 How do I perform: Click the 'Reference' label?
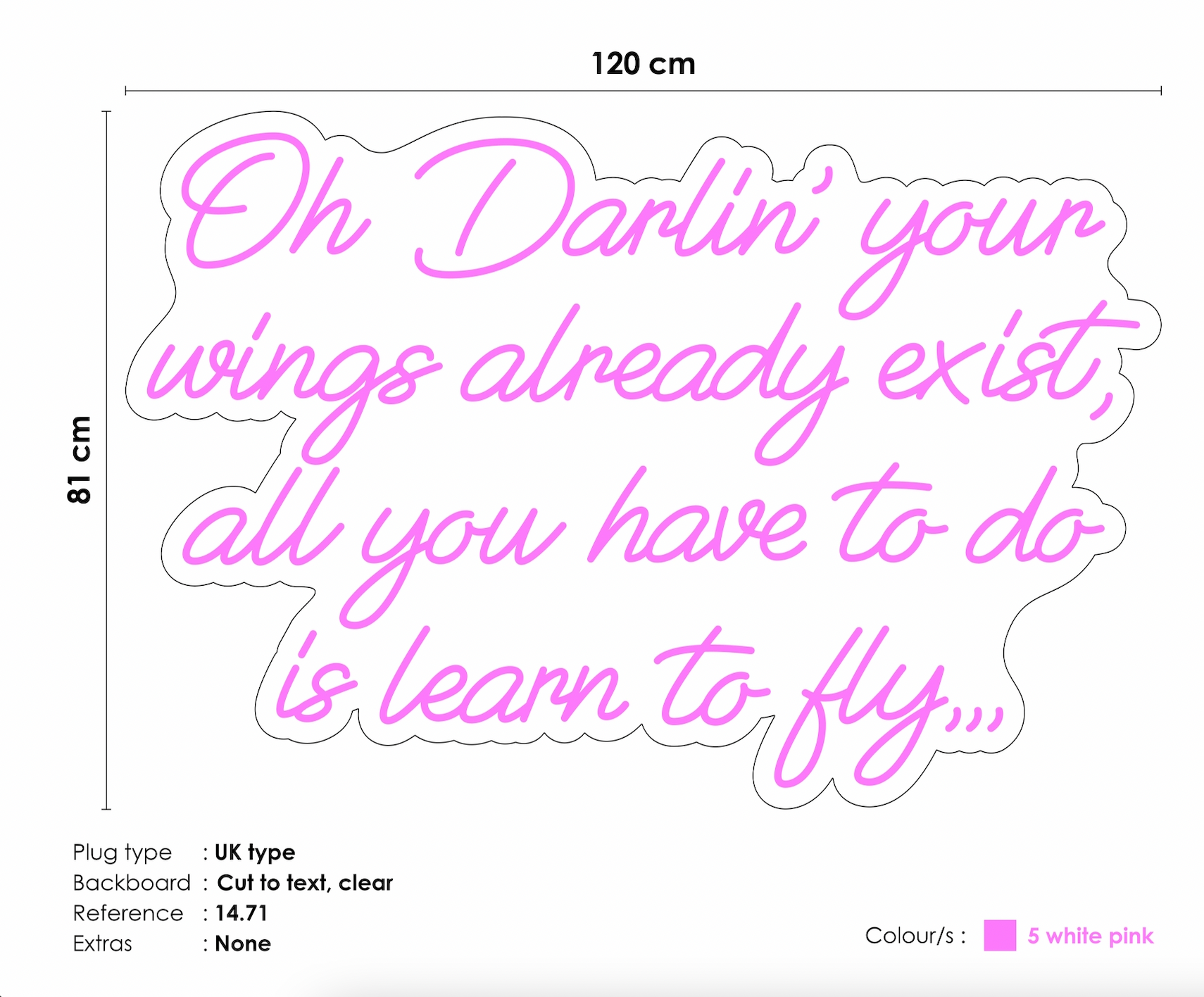coord(128,913)
